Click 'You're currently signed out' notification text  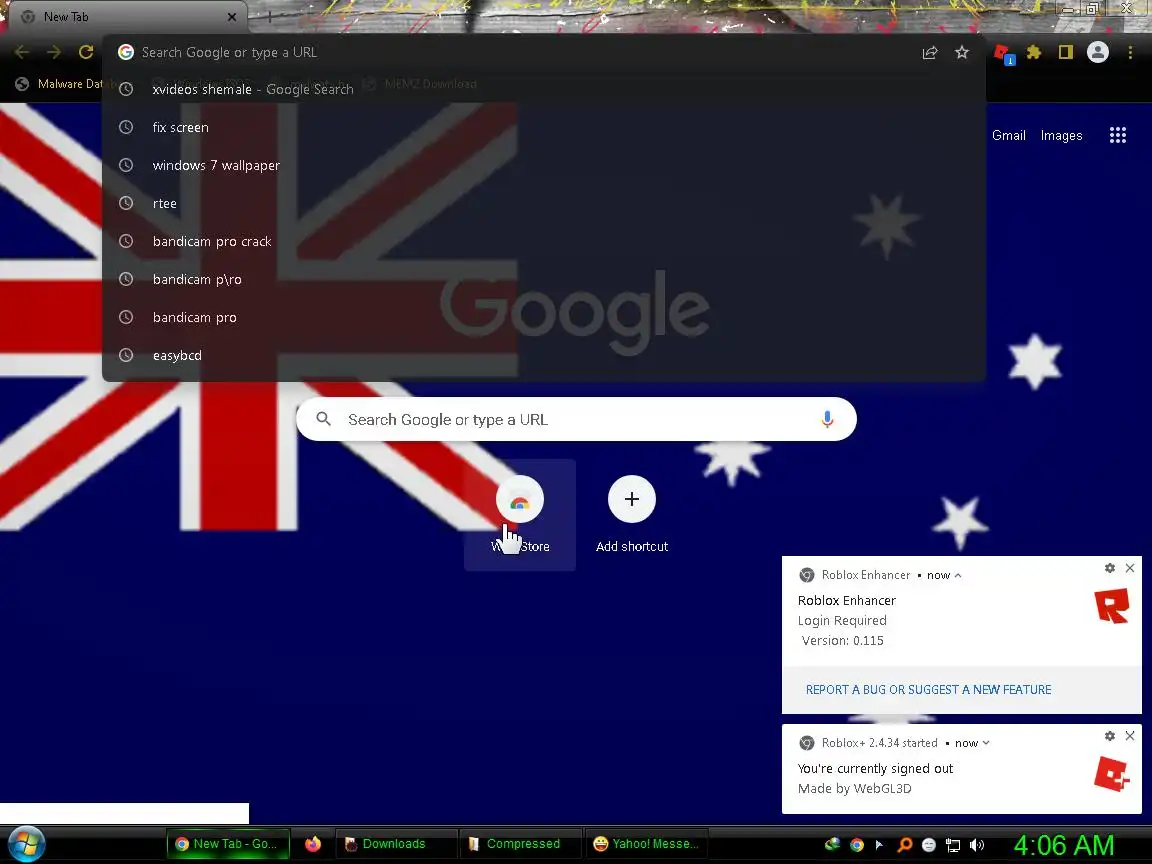coord(875,768)
